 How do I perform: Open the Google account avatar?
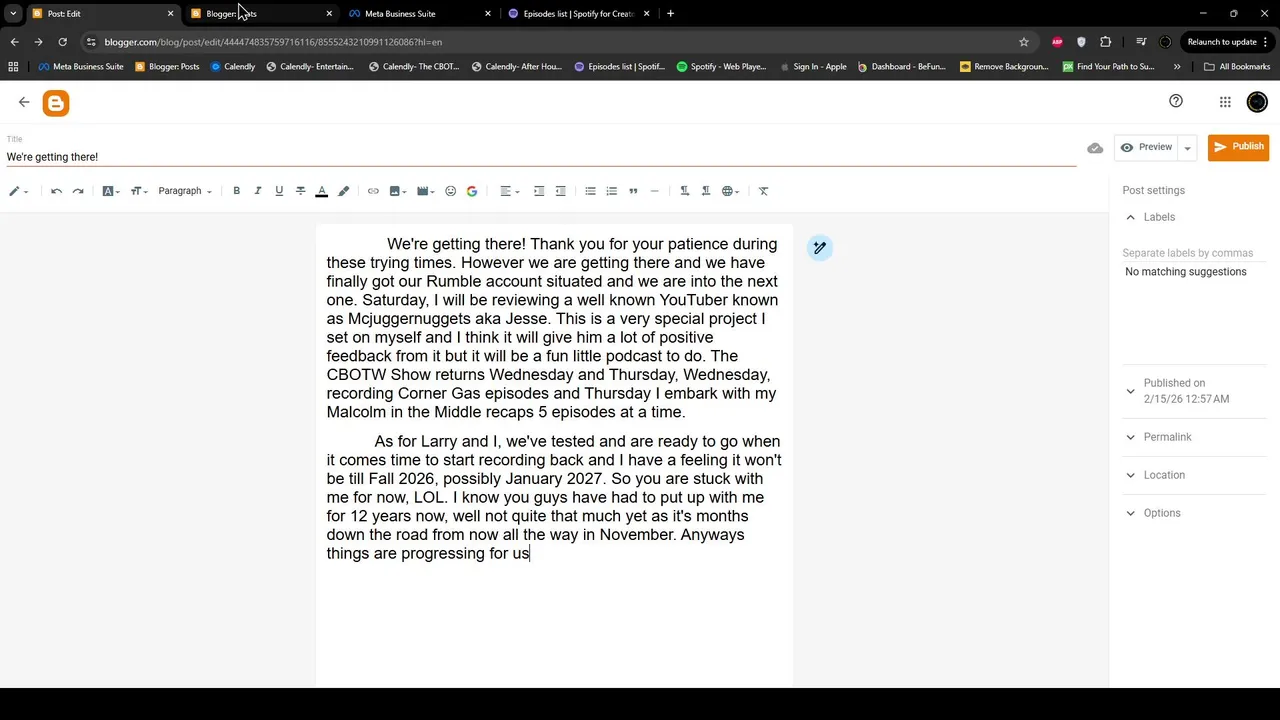point(1257,102)
